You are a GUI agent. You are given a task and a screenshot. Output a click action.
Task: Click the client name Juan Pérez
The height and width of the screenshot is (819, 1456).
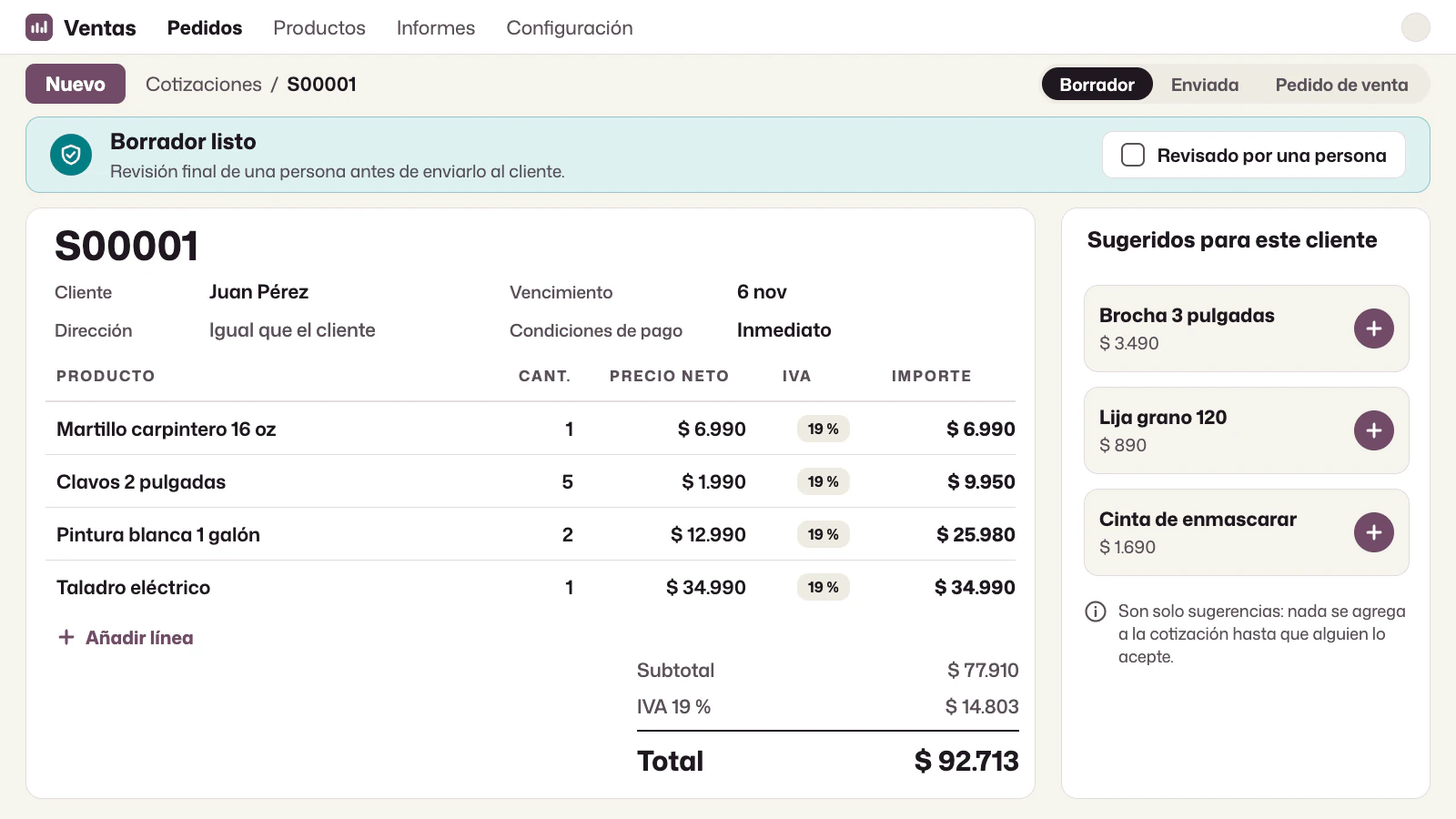coord(258,292)
